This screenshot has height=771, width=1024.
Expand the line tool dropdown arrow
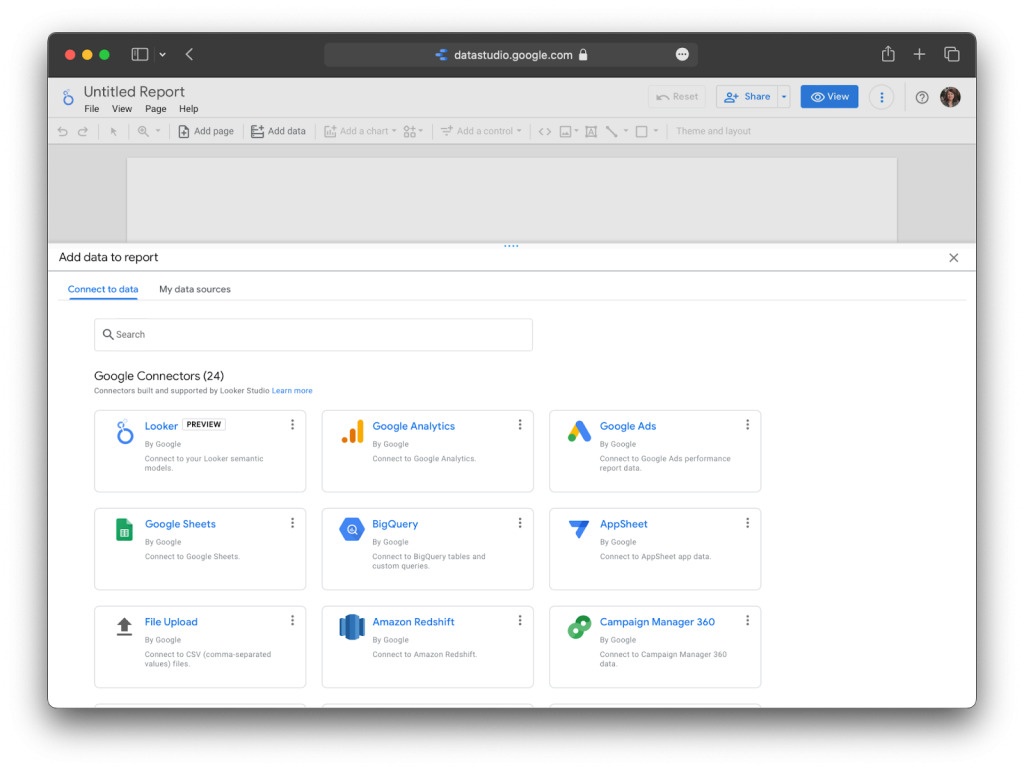(626, 131)
